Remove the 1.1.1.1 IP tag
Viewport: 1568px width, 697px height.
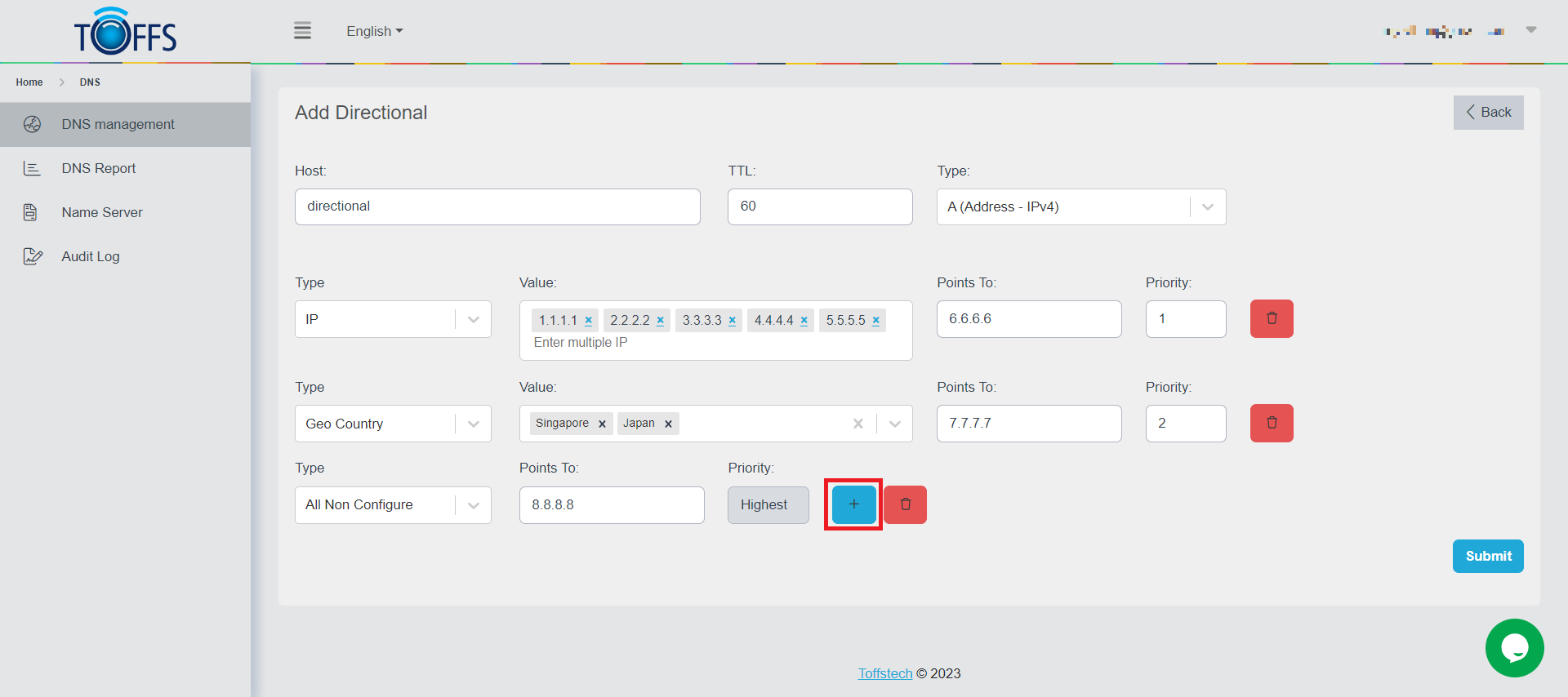point(588,321)
